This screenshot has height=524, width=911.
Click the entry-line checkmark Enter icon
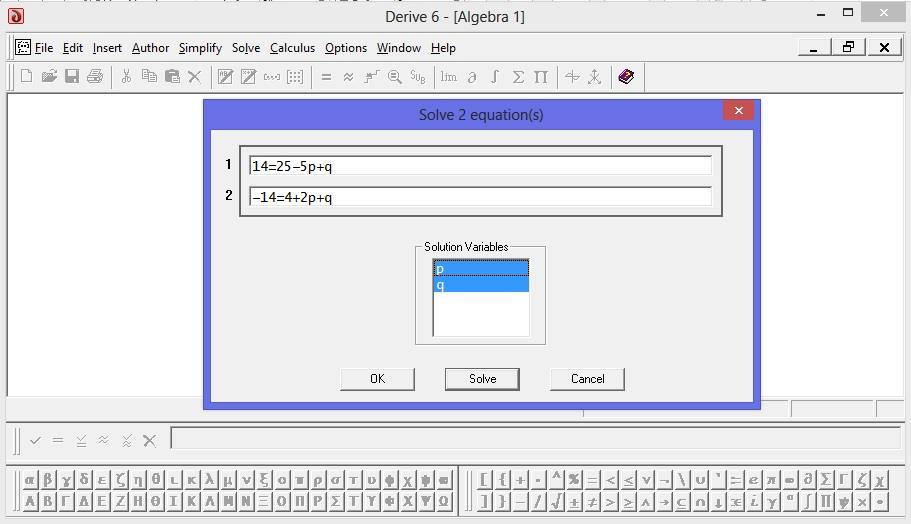[x=35, y=440]
